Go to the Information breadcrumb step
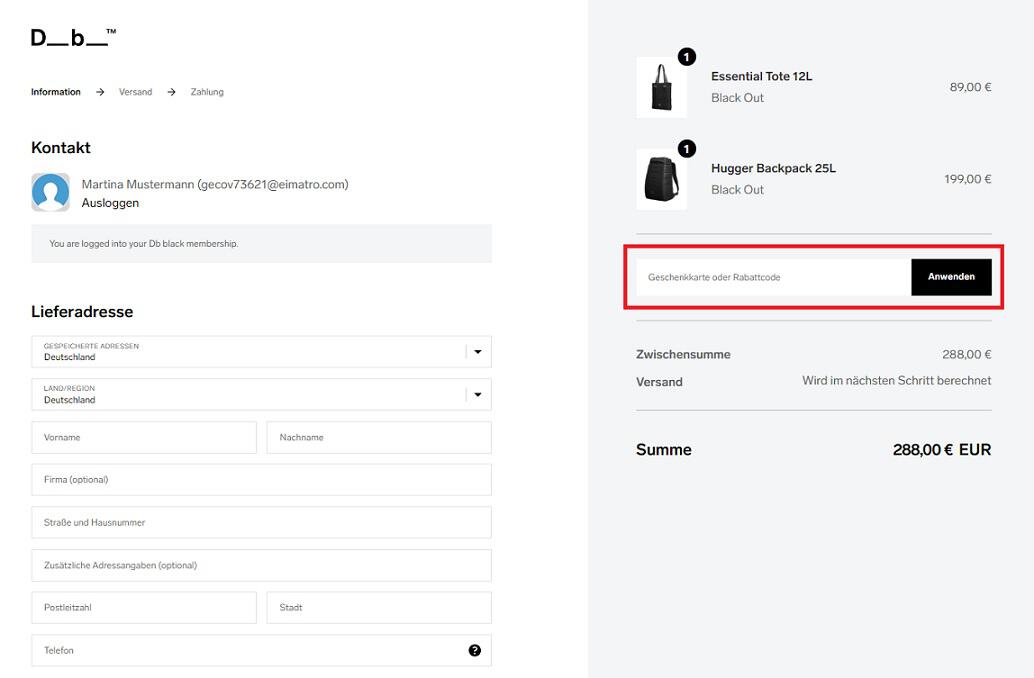1034x678 pixels. click(55, 92)
